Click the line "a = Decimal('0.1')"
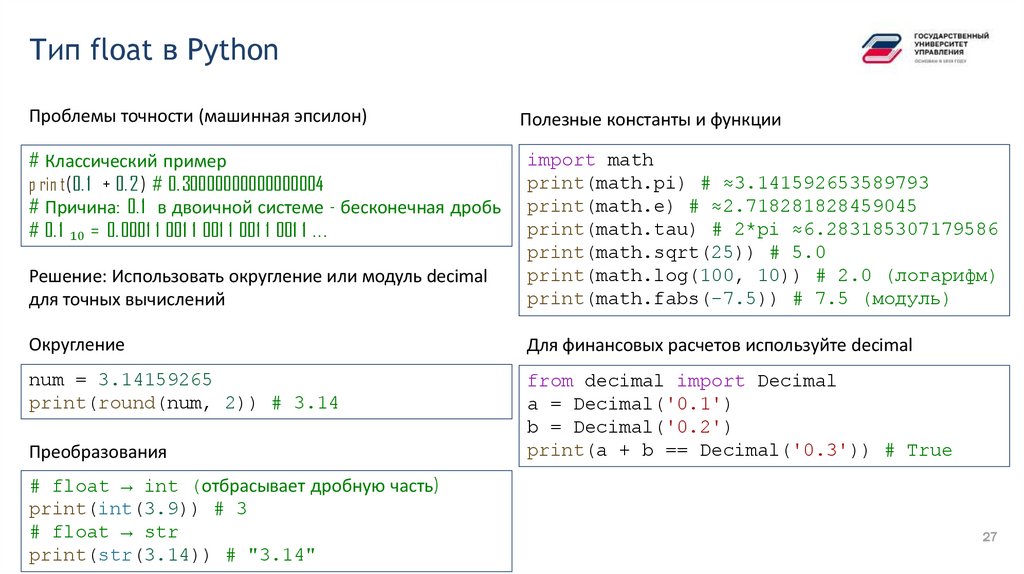This screenshot has width=1024, height=574. click(x=629, y=404)
